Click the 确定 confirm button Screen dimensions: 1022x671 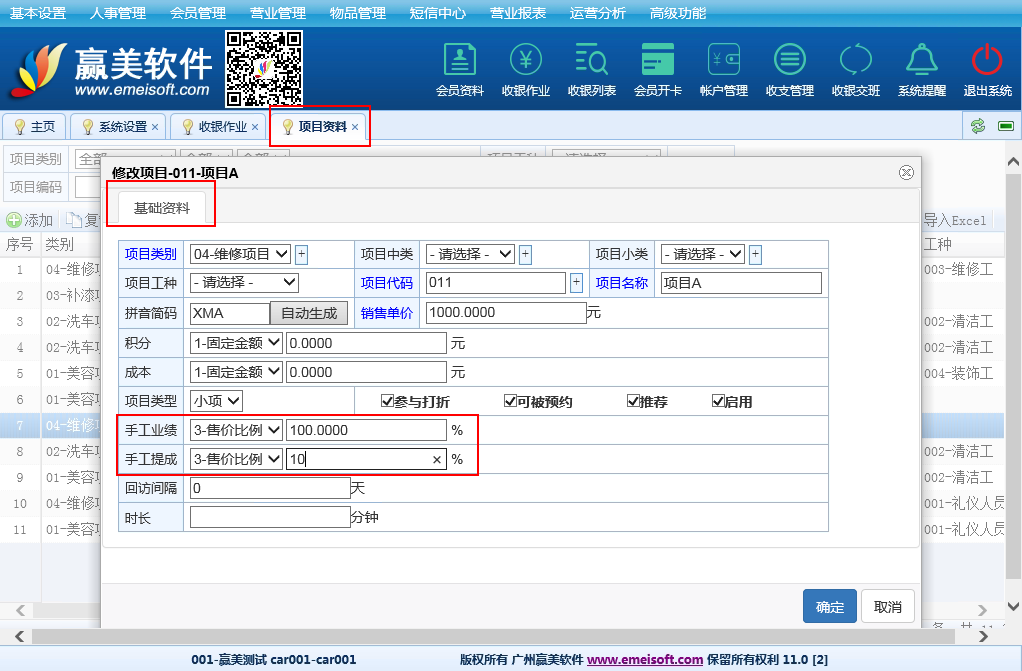829,607
